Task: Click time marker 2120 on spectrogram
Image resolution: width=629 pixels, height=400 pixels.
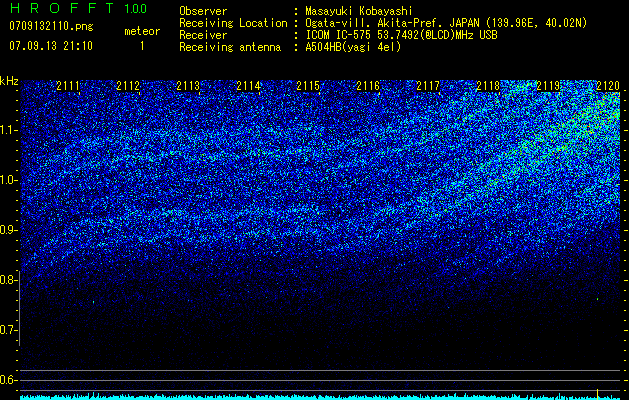Action: (x=608, y=86)
